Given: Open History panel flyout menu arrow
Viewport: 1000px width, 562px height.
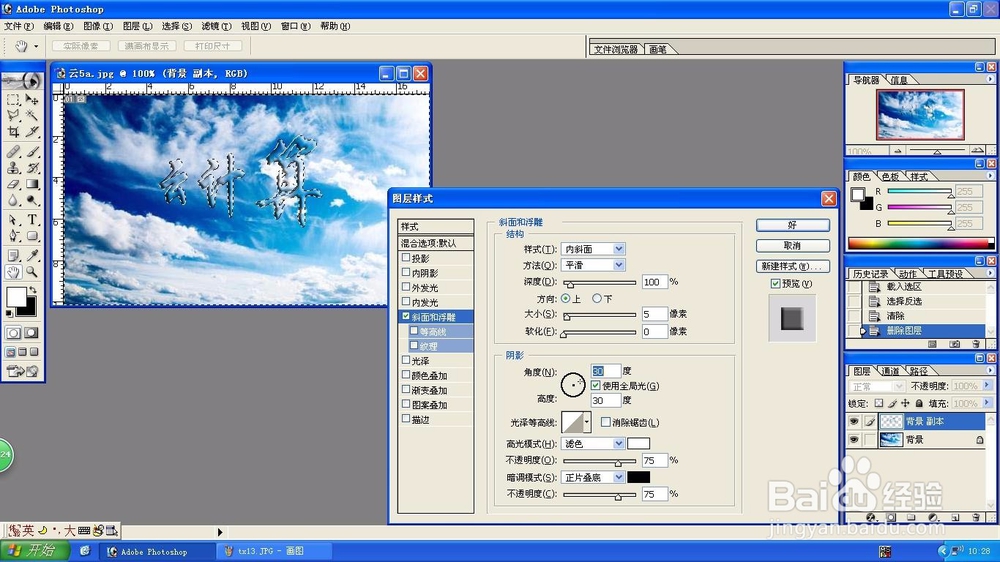Looking at the screenshot, I should [x=990, y=273].
